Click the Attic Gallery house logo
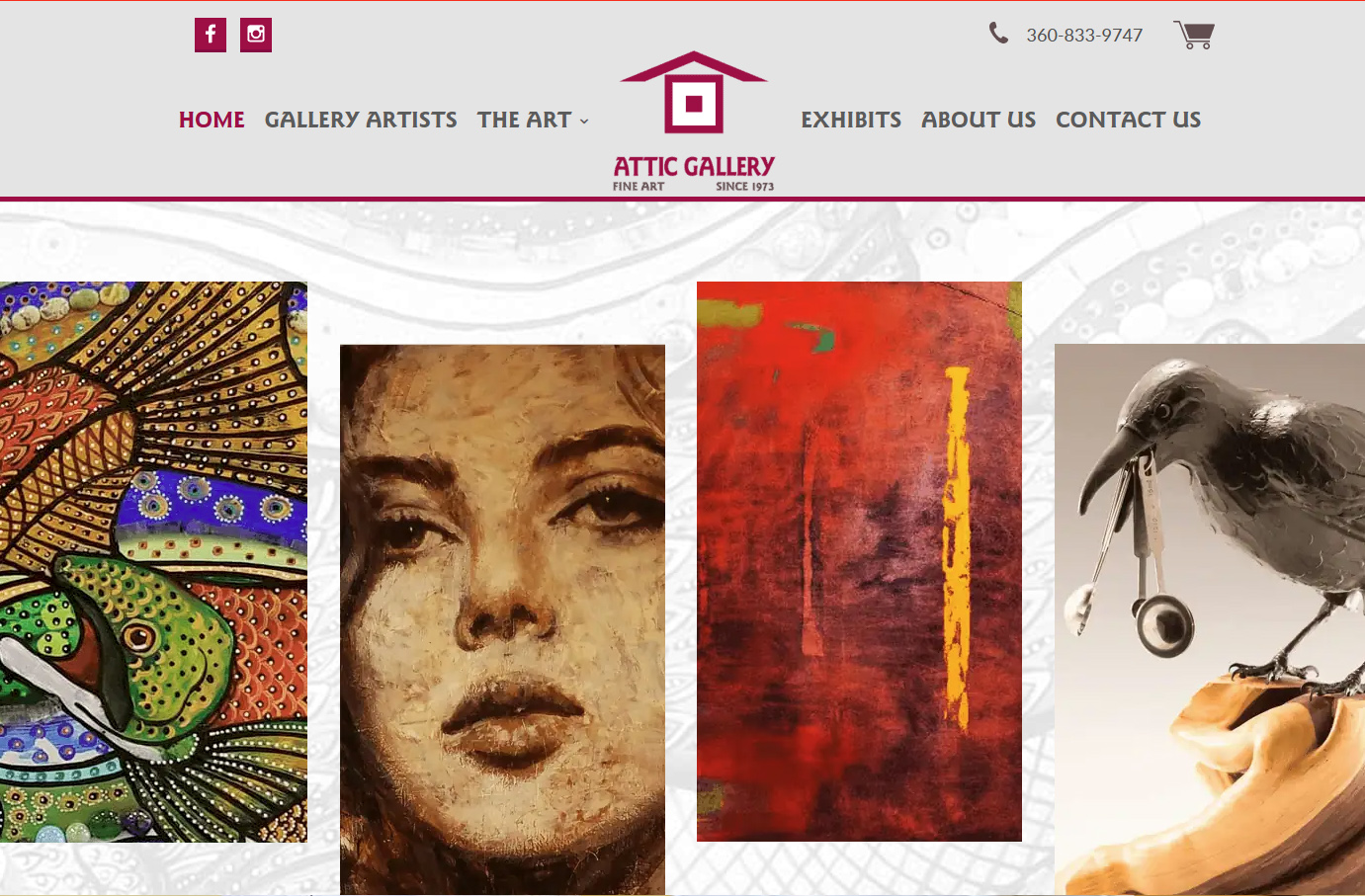 pos(694,92)
